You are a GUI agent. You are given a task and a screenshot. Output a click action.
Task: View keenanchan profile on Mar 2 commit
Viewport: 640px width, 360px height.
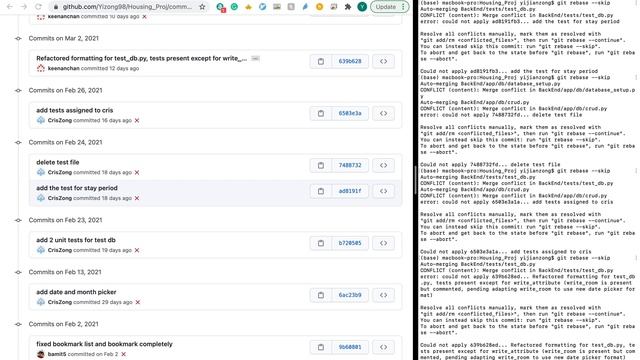[64, 69]
